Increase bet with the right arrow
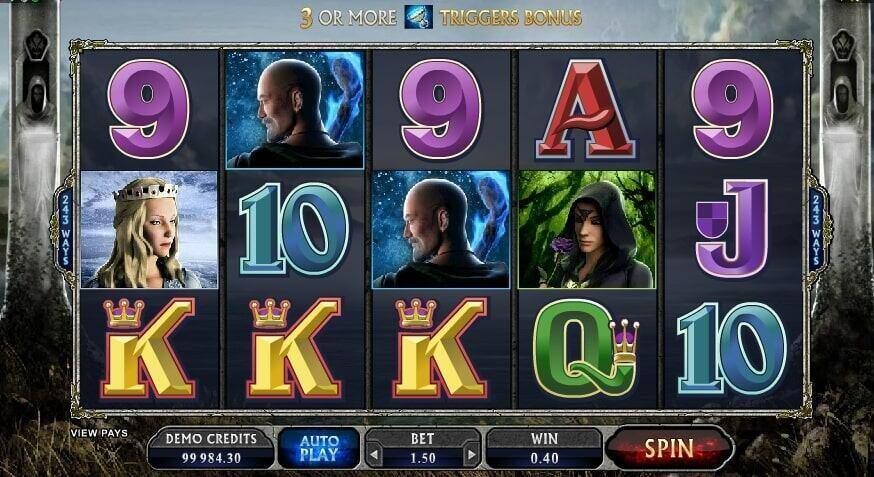874x477 pixels. coord(472,456)
